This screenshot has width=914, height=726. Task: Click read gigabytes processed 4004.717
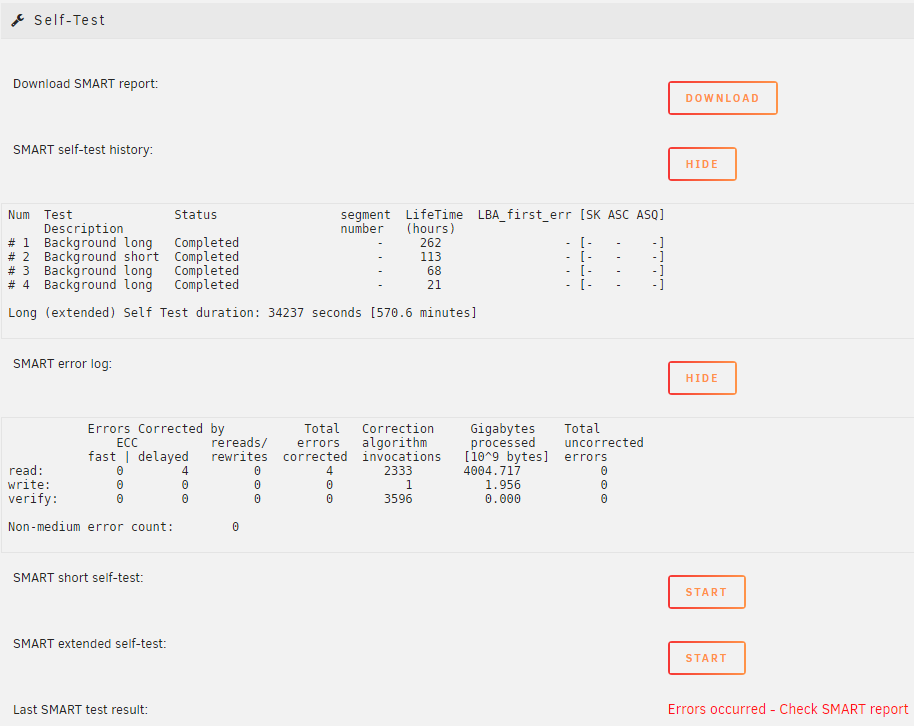(493, 471)
